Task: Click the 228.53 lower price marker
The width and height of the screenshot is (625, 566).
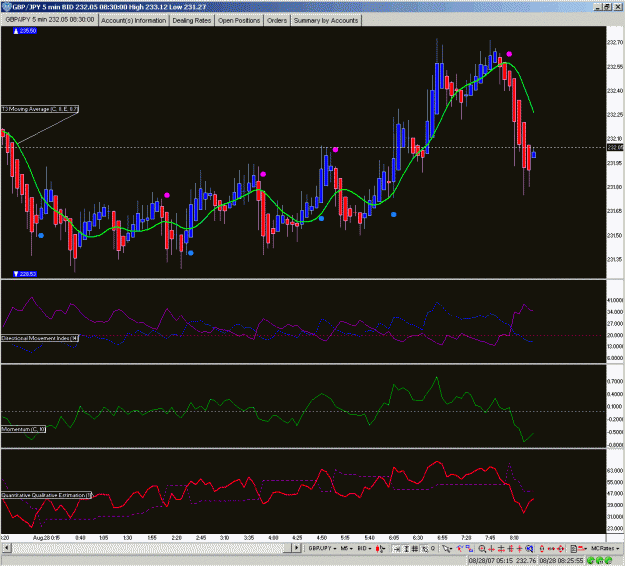Action: click(x=25, y=274)
